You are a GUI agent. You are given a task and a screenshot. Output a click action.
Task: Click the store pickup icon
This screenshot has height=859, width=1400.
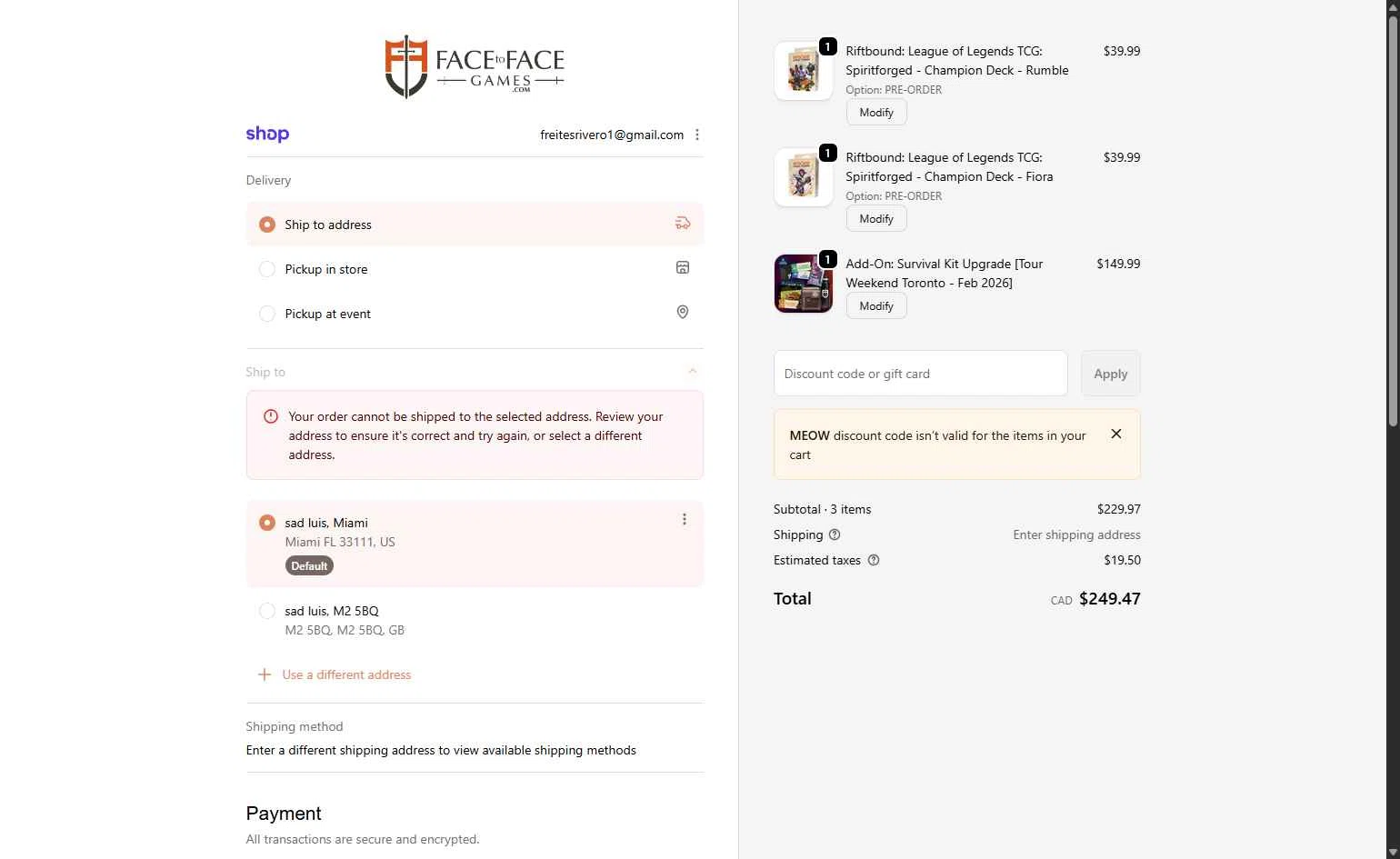[x=683, y=267]
